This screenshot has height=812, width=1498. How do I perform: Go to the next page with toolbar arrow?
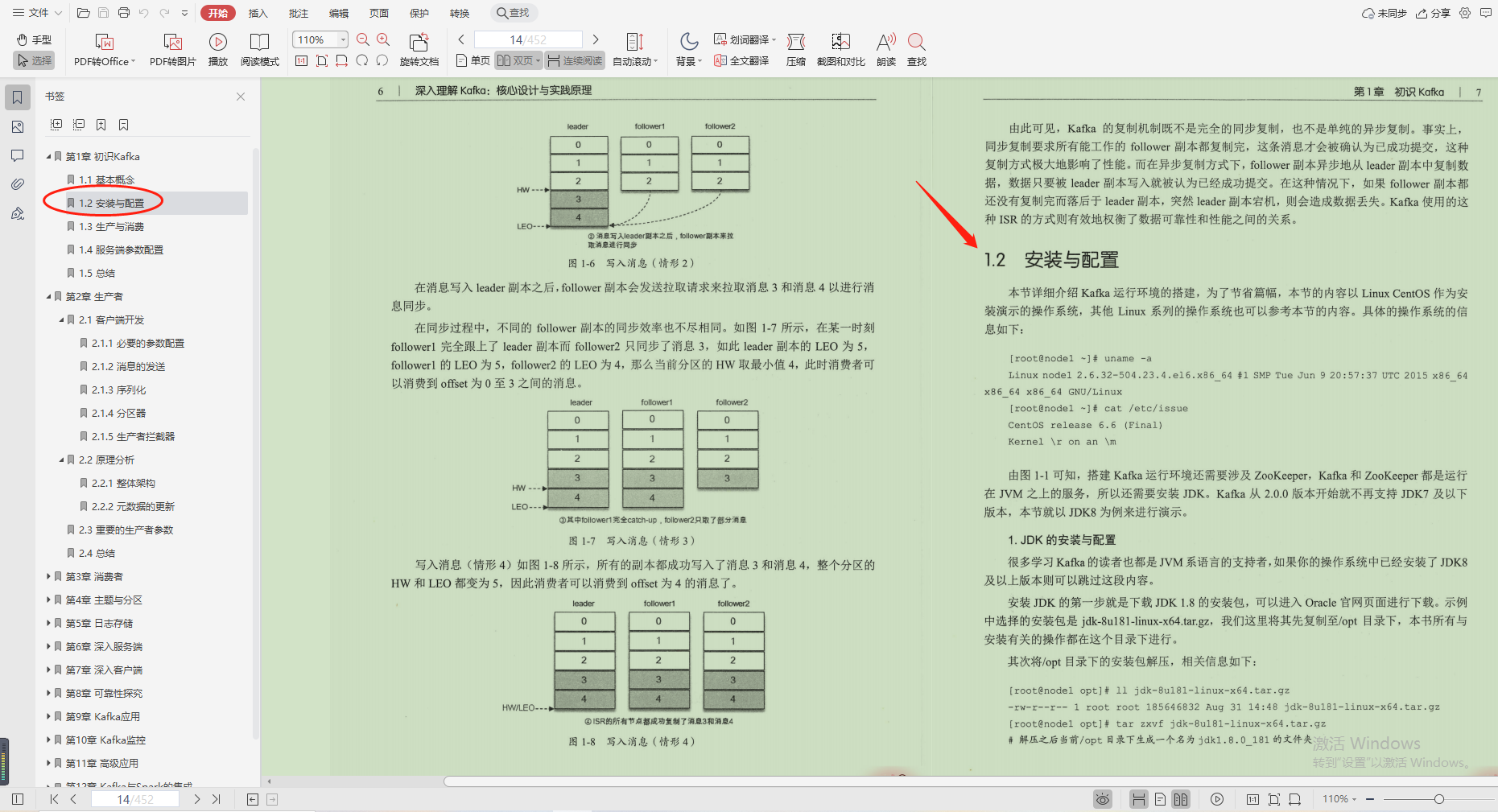coord(596,39)
